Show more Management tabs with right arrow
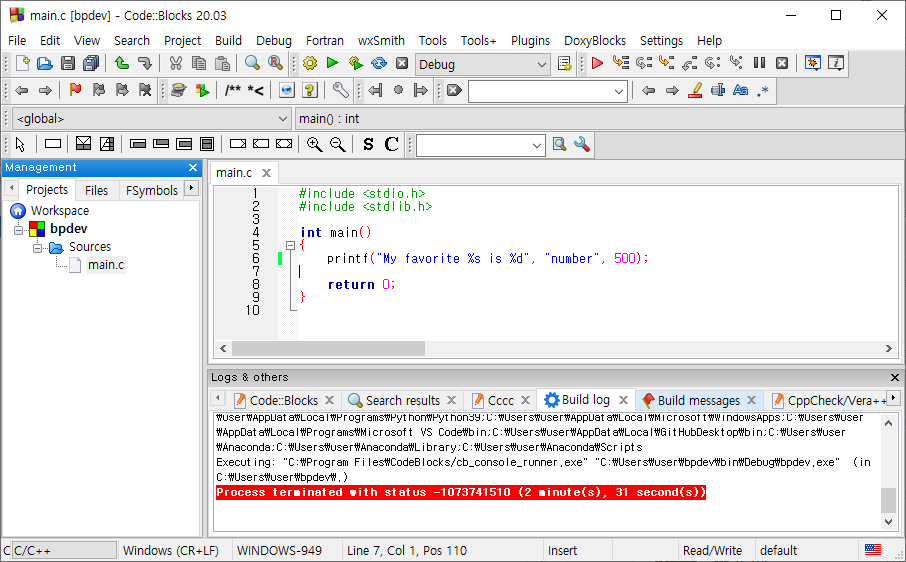 [x=191, y=188]
